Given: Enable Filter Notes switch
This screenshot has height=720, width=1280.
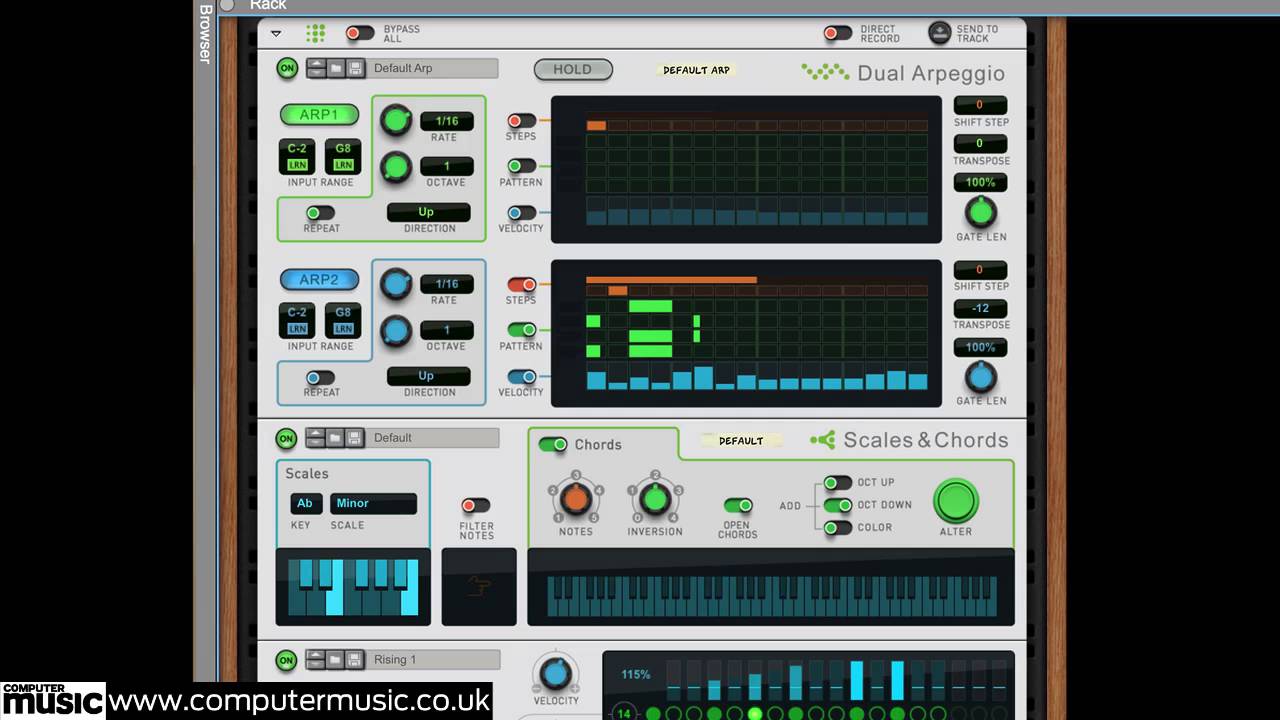Looking at the screenshot, I should point(476,506).
